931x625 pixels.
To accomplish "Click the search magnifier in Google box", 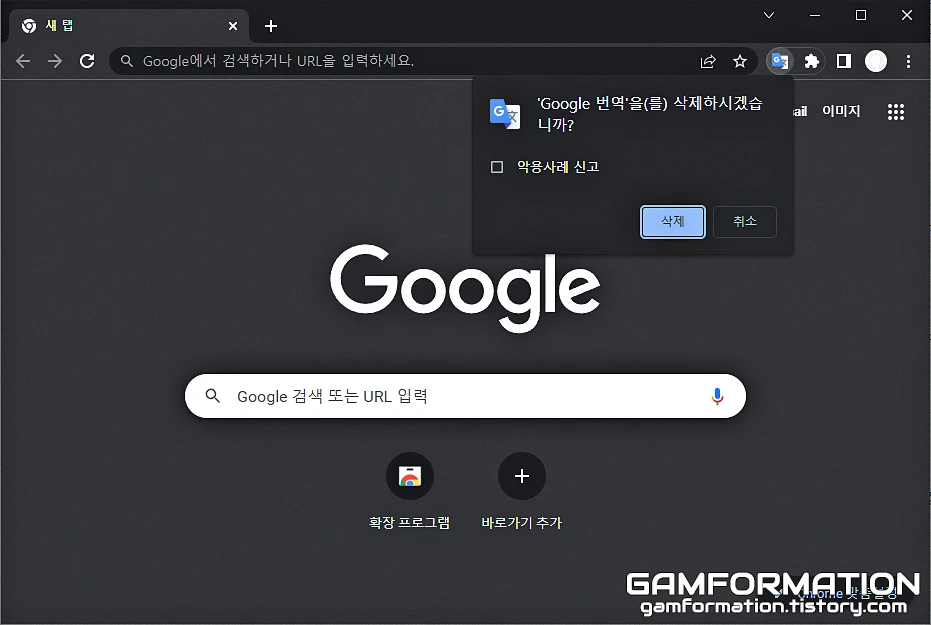I will tap(213, 396).
